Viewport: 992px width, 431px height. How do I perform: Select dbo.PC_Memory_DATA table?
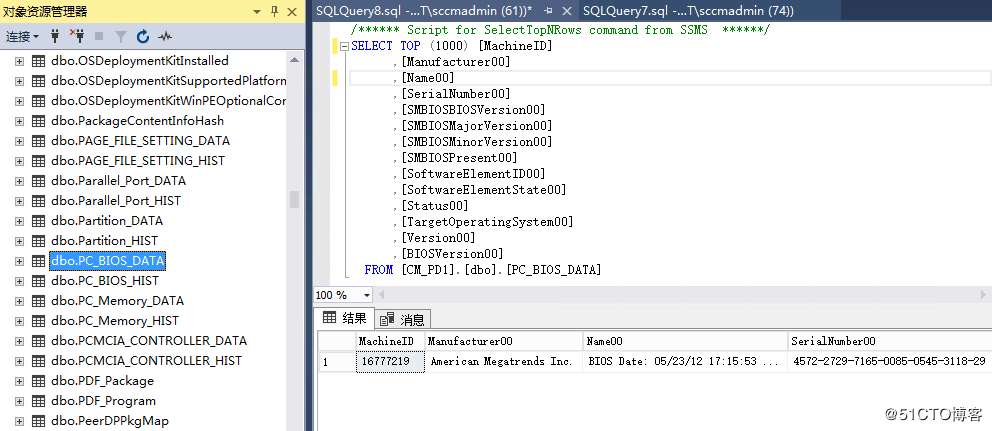point(118,301)
